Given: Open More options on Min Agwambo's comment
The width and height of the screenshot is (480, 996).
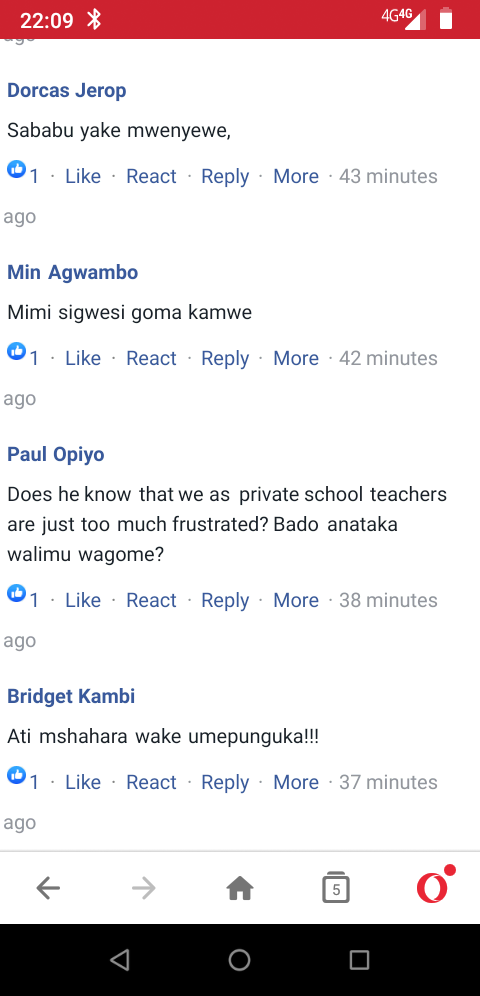Looking at the screenshot, I should tap(296, 358).
